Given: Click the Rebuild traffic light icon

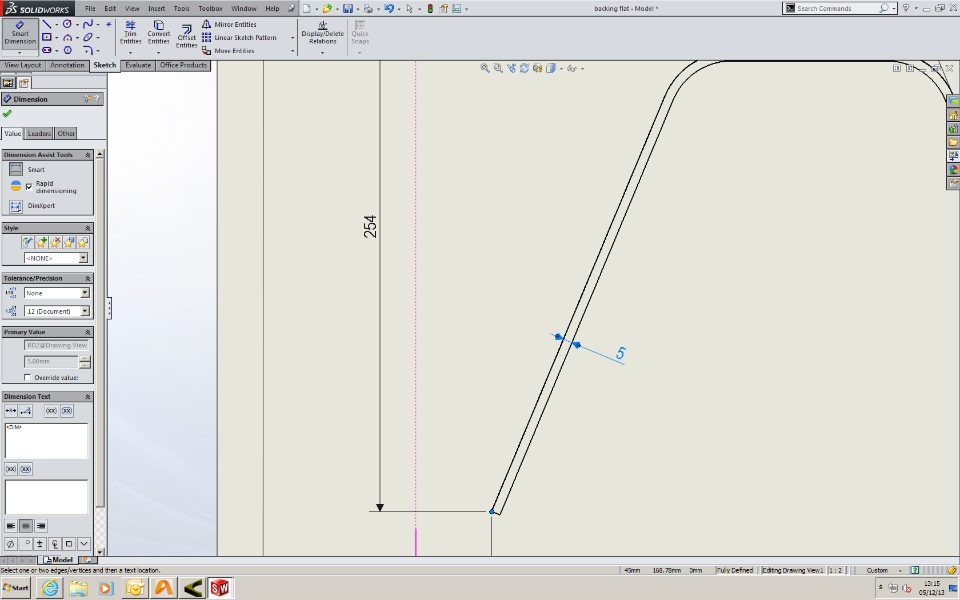Looking at the screenshot, I should coord(430,9).
